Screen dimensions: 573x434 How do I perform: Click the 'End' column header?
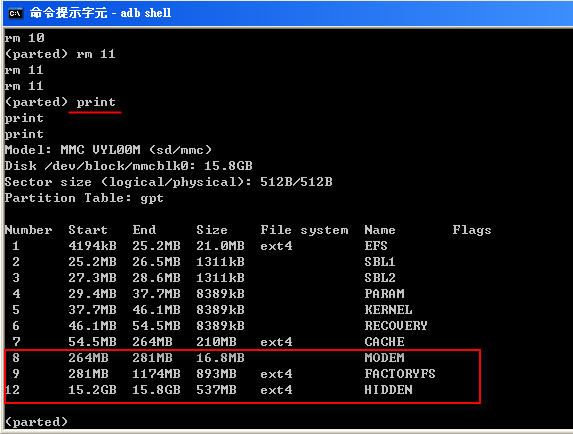144,230
